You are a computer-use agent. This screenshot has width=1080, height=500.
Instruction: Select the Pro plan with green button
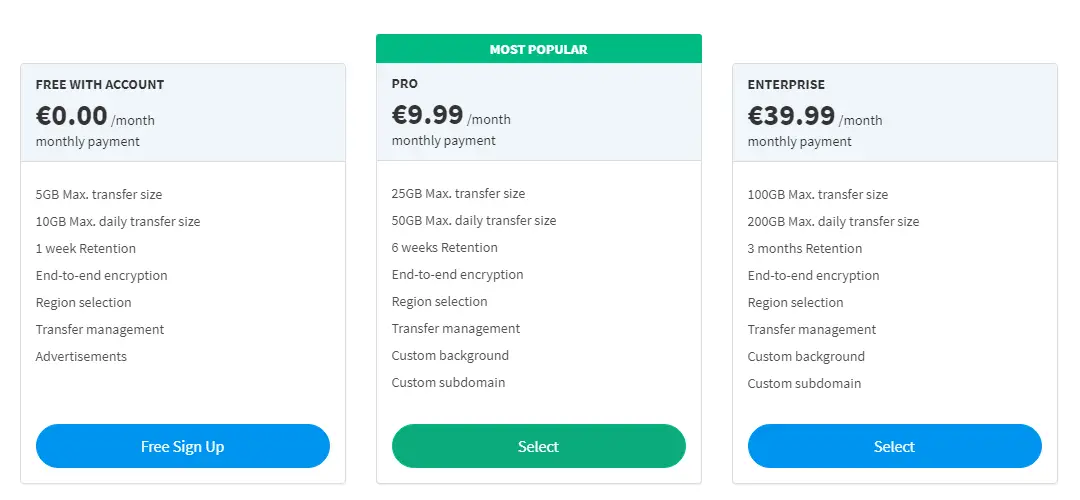pyautogui.click(x=538, y=446)
